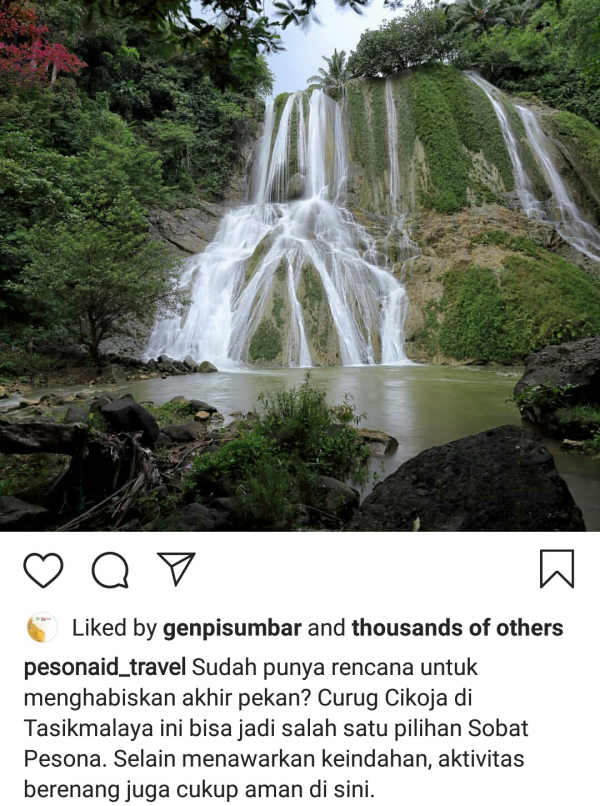Tap the palm tree atop the cliff
The height and width of the screenshot is (806, 600).
tap(332, 72)
